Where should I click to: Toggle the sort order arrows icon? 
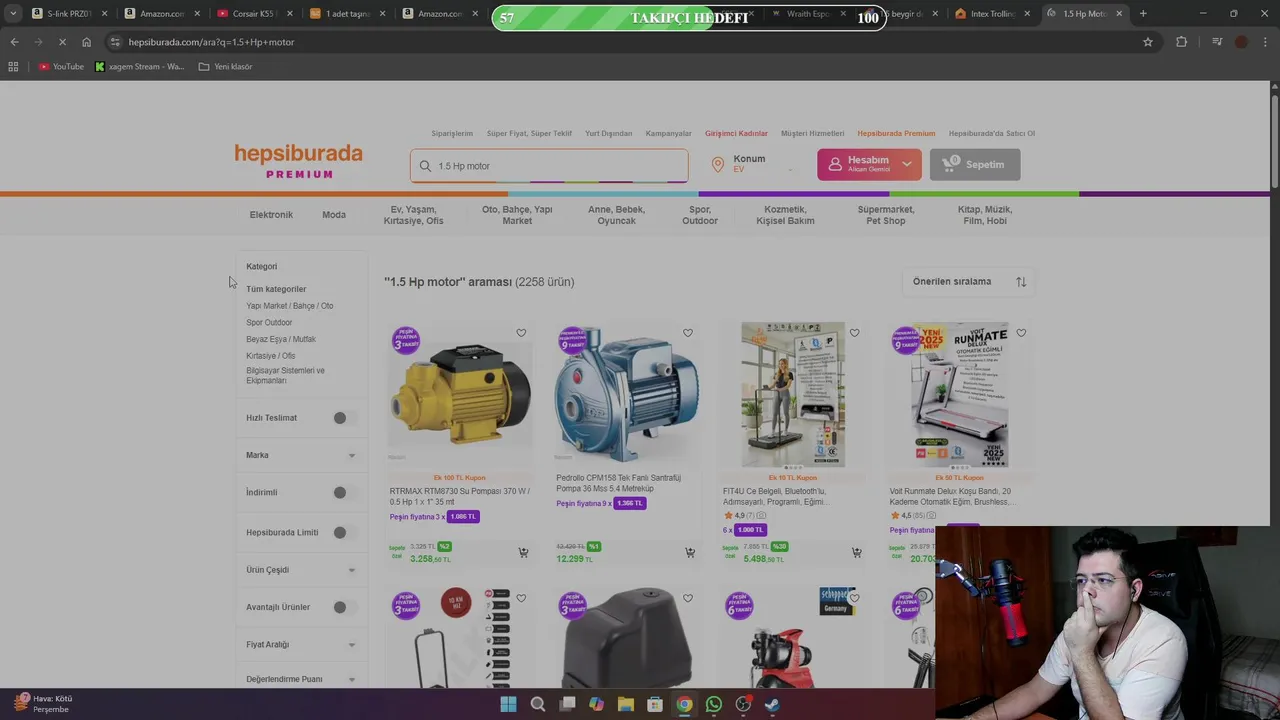[x=1021, y=282]
